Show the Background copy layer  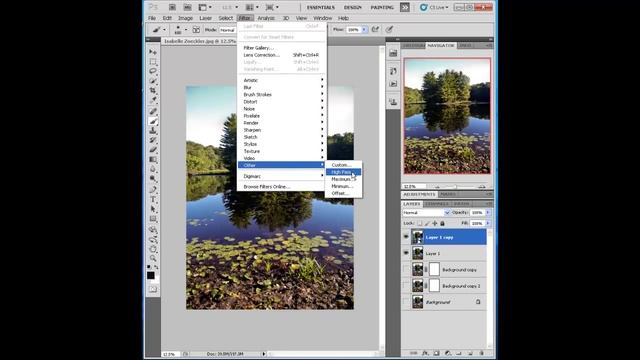point(406,269)
